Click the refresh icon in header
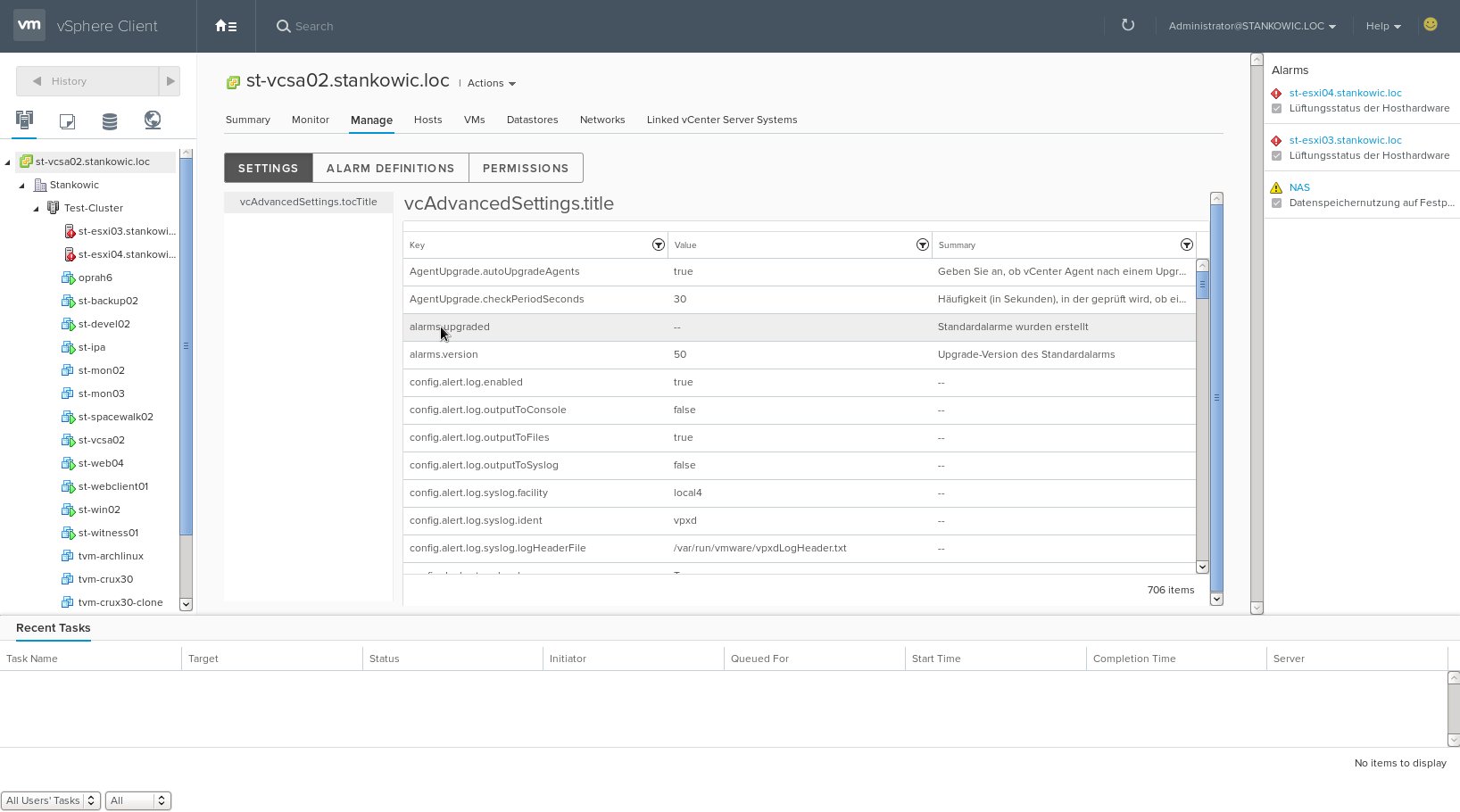Image resolution: width=1460 pixels, height=812 pixels. (x=1128, y=25)
